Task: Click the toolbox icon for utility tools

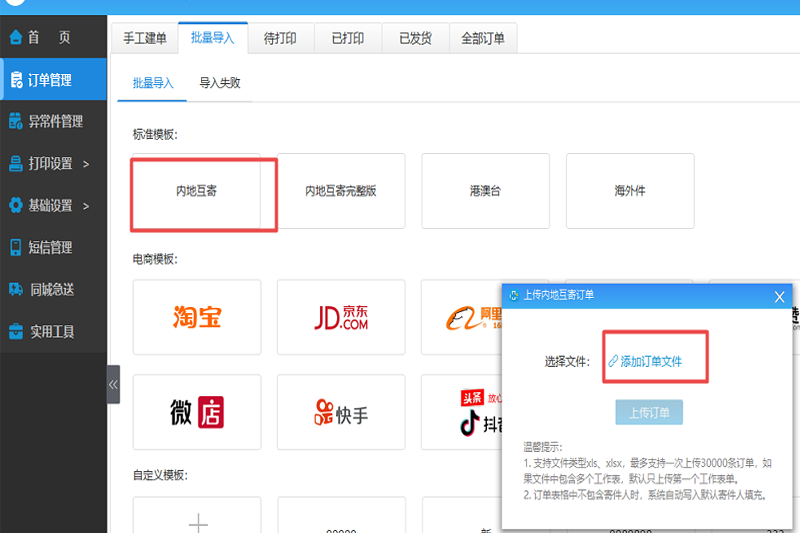Action: pos(16,332)
